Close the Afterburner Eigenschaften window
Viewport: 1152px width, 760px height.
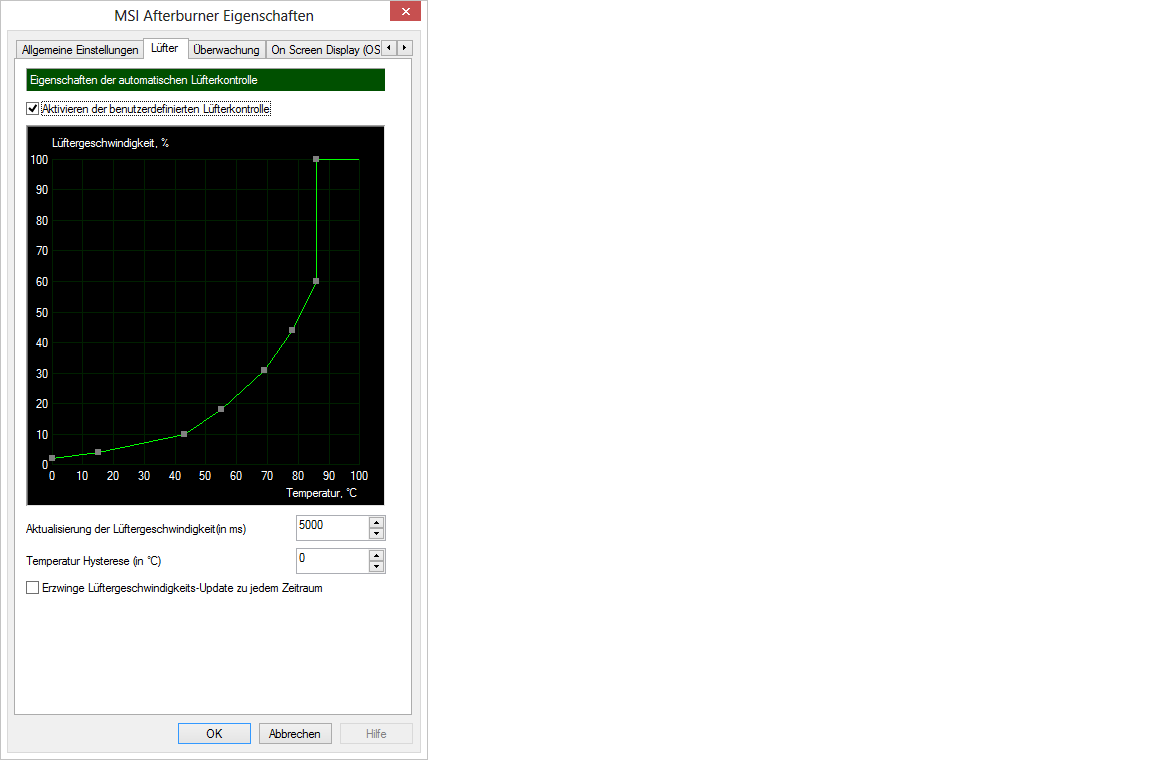click(406, 12)
